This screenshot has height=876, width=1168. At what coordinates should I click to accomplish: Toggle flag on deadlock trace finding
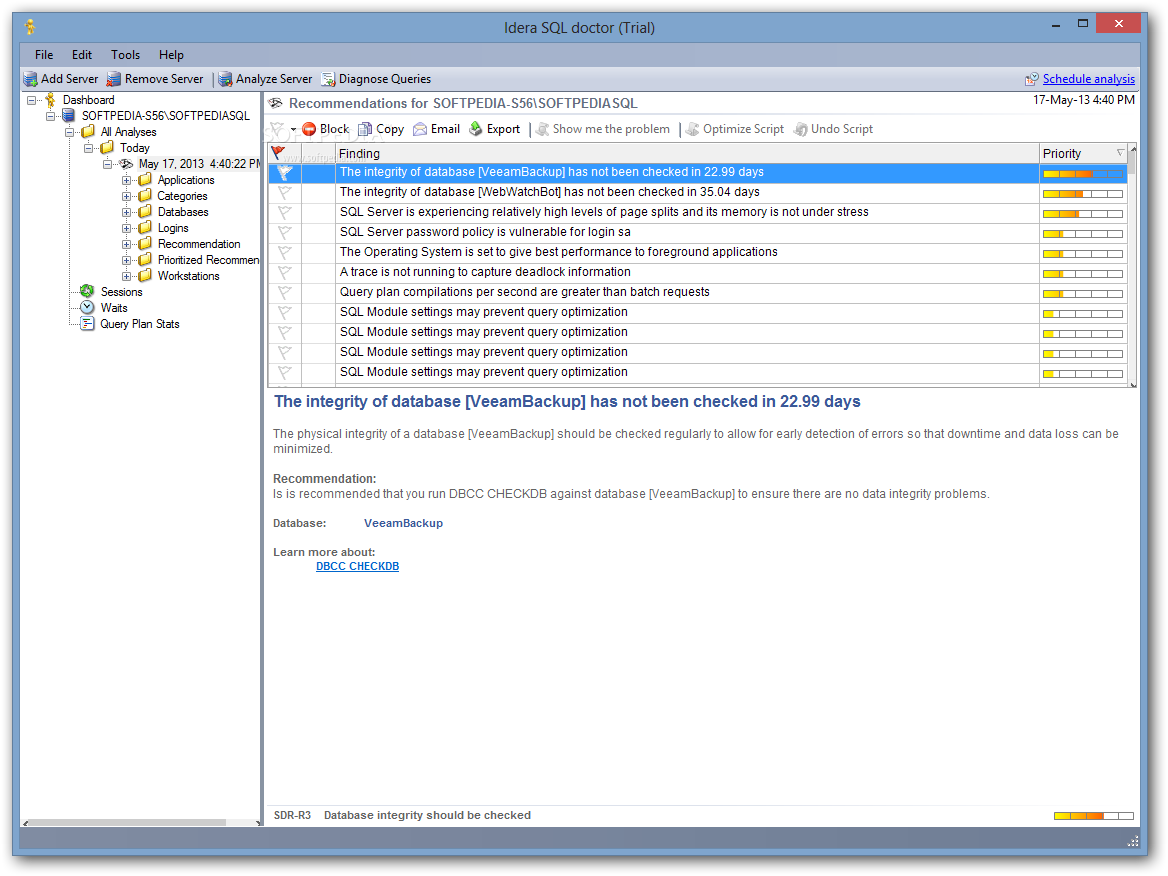(x=285, y=273)
